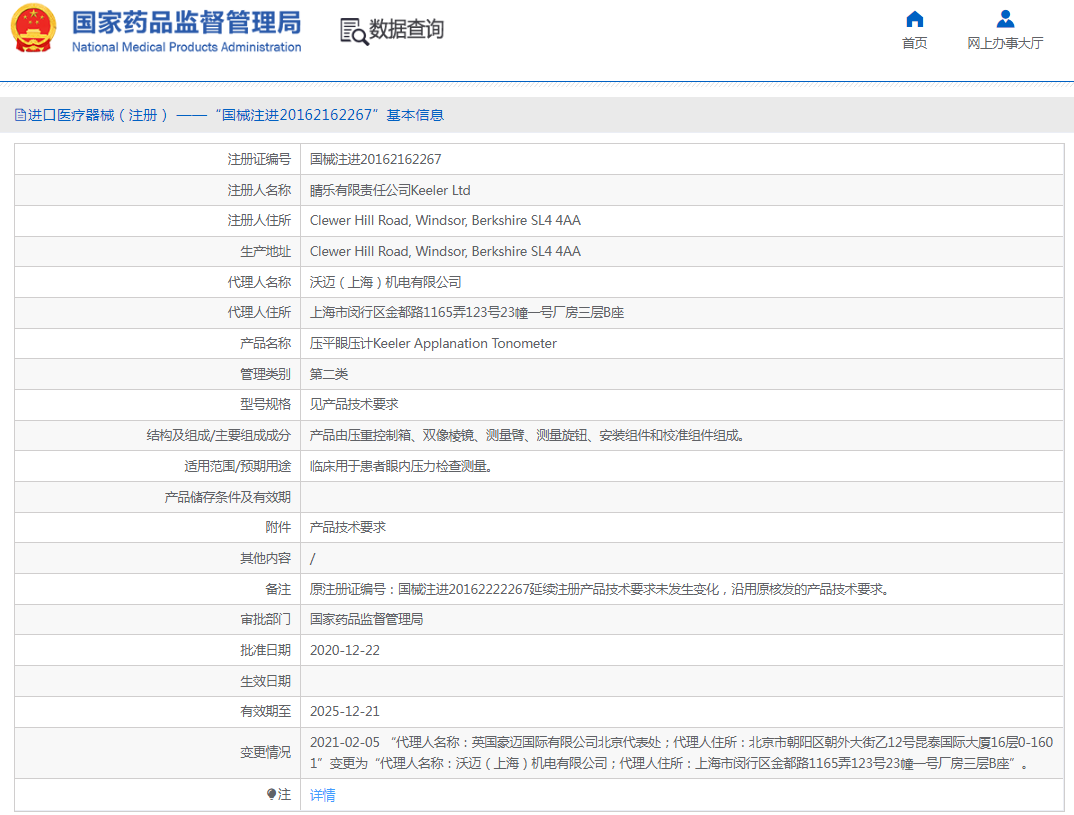Click the 审批部门 row label
The image size is (1074, 815).
265,619
